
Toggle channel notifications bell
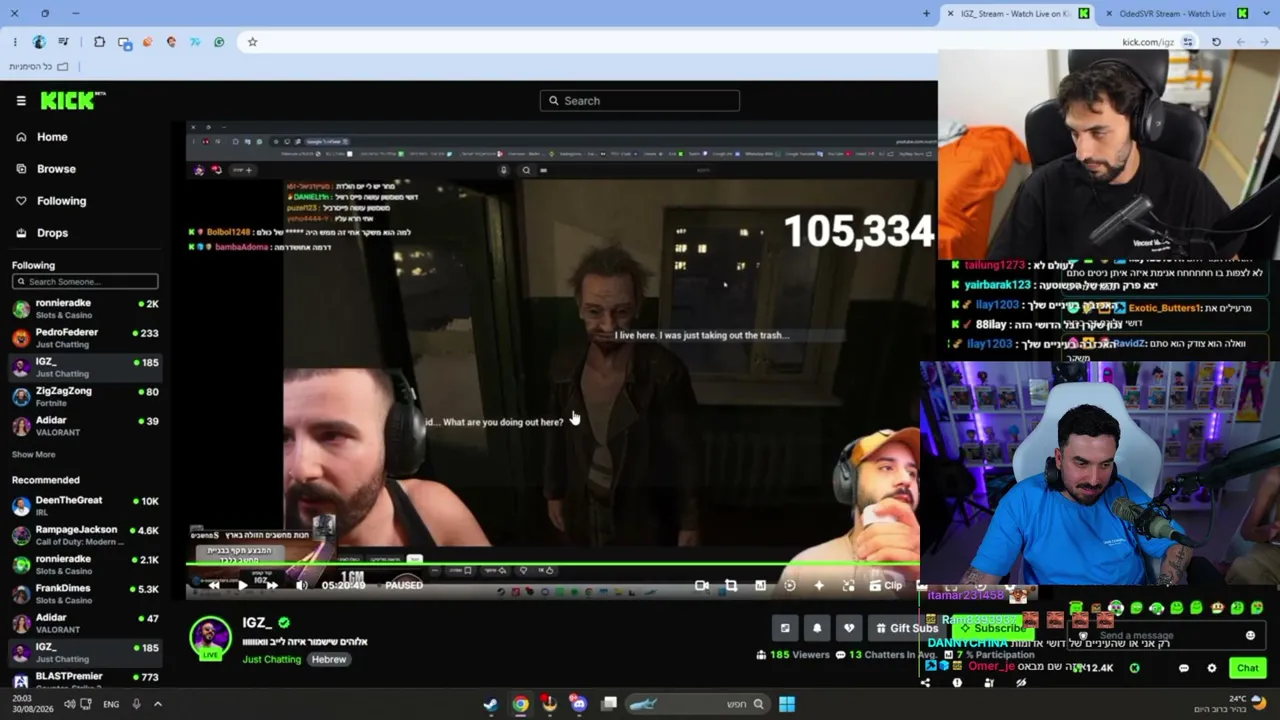tap(817, 628)
